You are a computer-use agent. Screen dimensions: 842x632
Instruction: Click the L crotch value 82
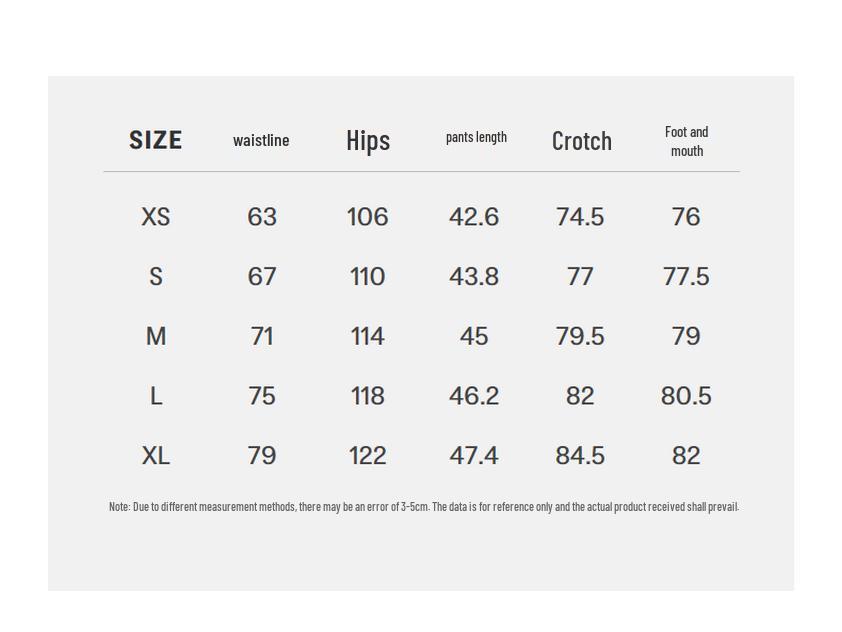pyautogui.click(x=580, y=396)
